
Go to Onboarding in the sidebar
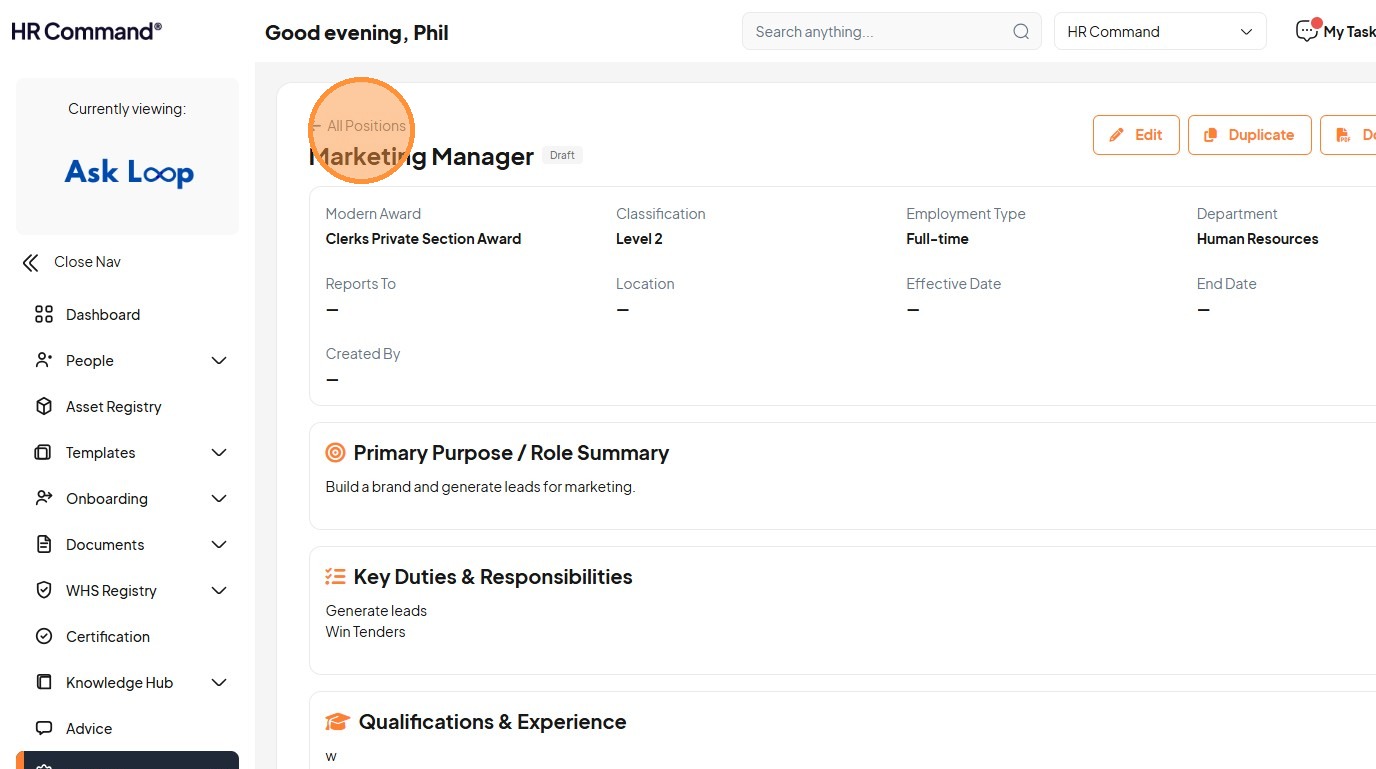click(106, 499)
